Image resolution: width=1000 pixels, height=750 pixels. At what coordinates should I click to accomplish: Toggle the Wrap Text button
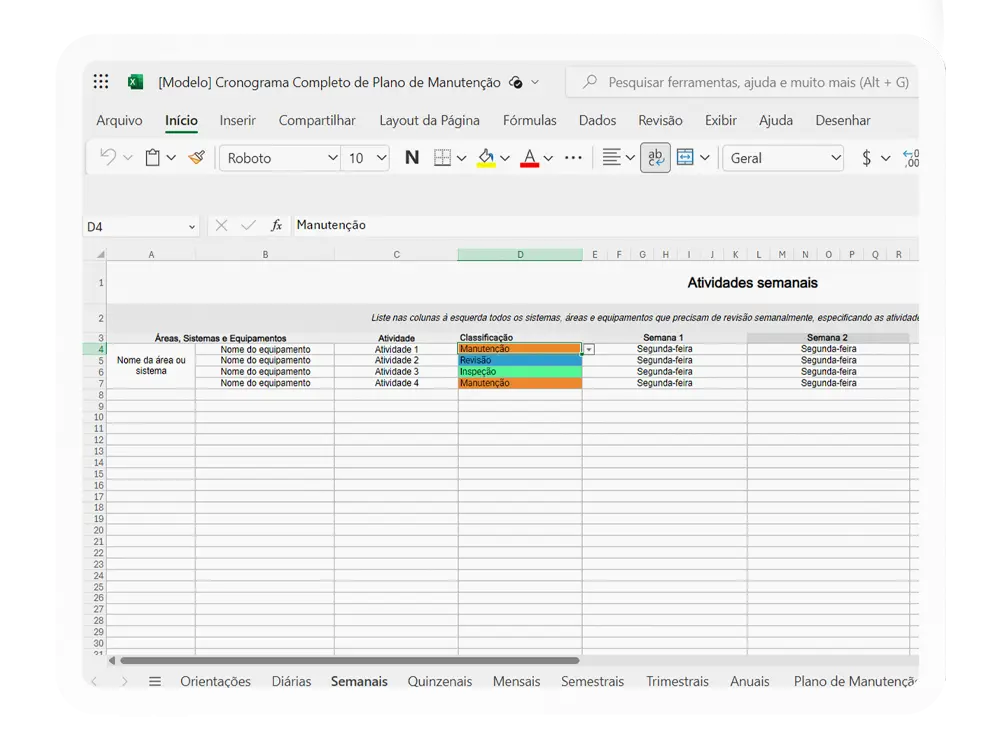tap(655, 158)
